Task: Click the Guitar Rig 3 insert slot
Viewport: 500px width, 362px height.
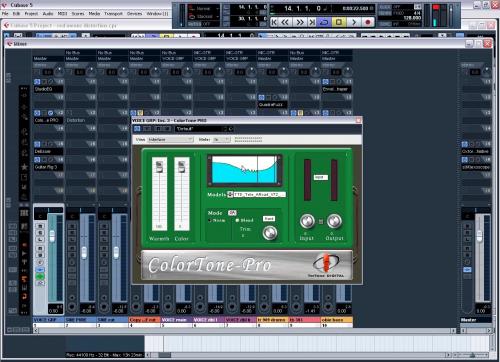Action: point(48,167)
